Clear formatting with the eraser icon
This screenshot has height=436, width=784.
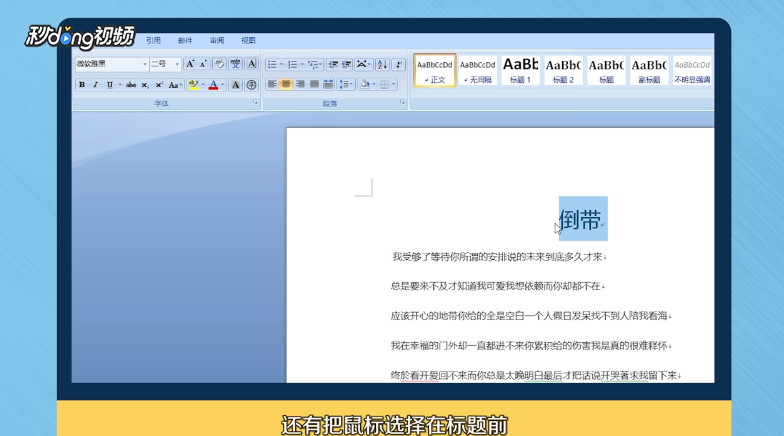[219, 64]
